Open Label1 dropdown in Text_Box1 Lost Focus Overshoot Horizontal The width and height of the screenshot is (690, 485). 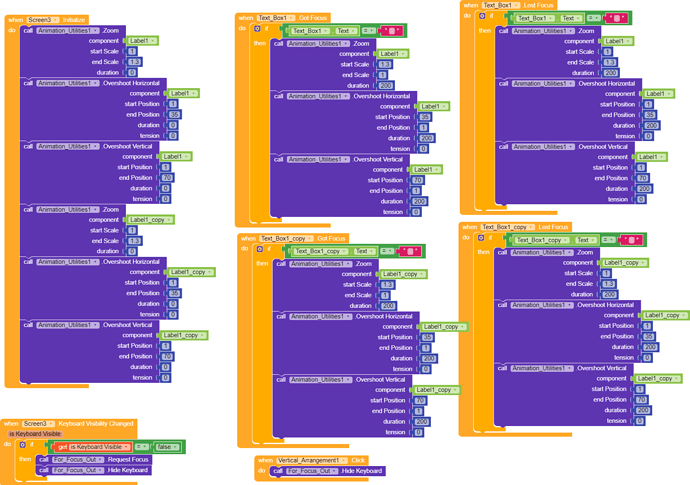pos(659,94)
